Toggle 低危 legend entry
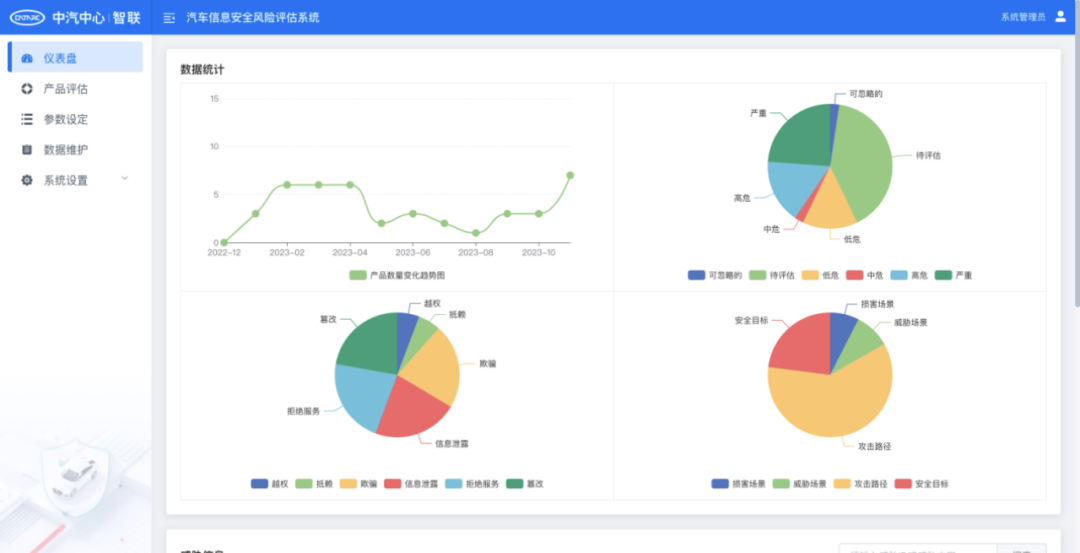1080x553 pixels. click(820, 275)
